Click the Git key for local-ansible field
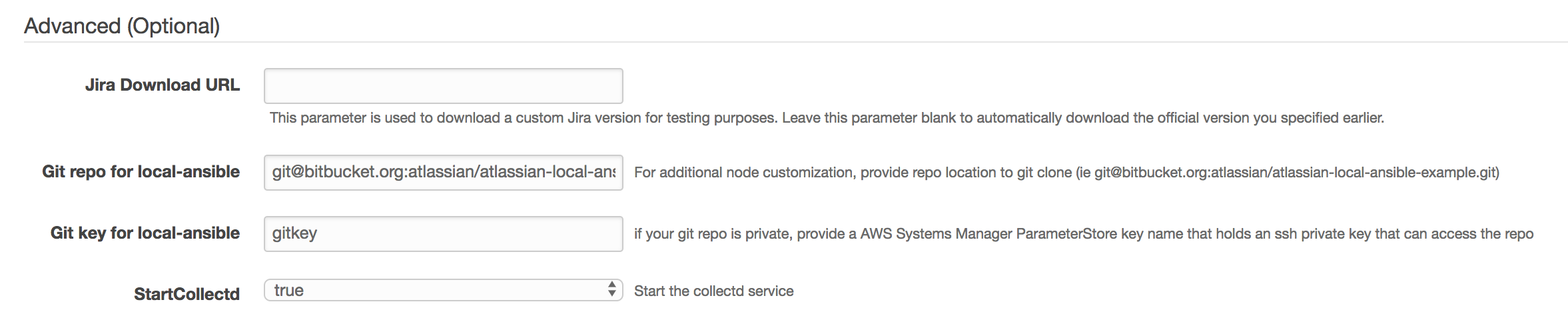 pyautogui.click(x=443, y=234)
